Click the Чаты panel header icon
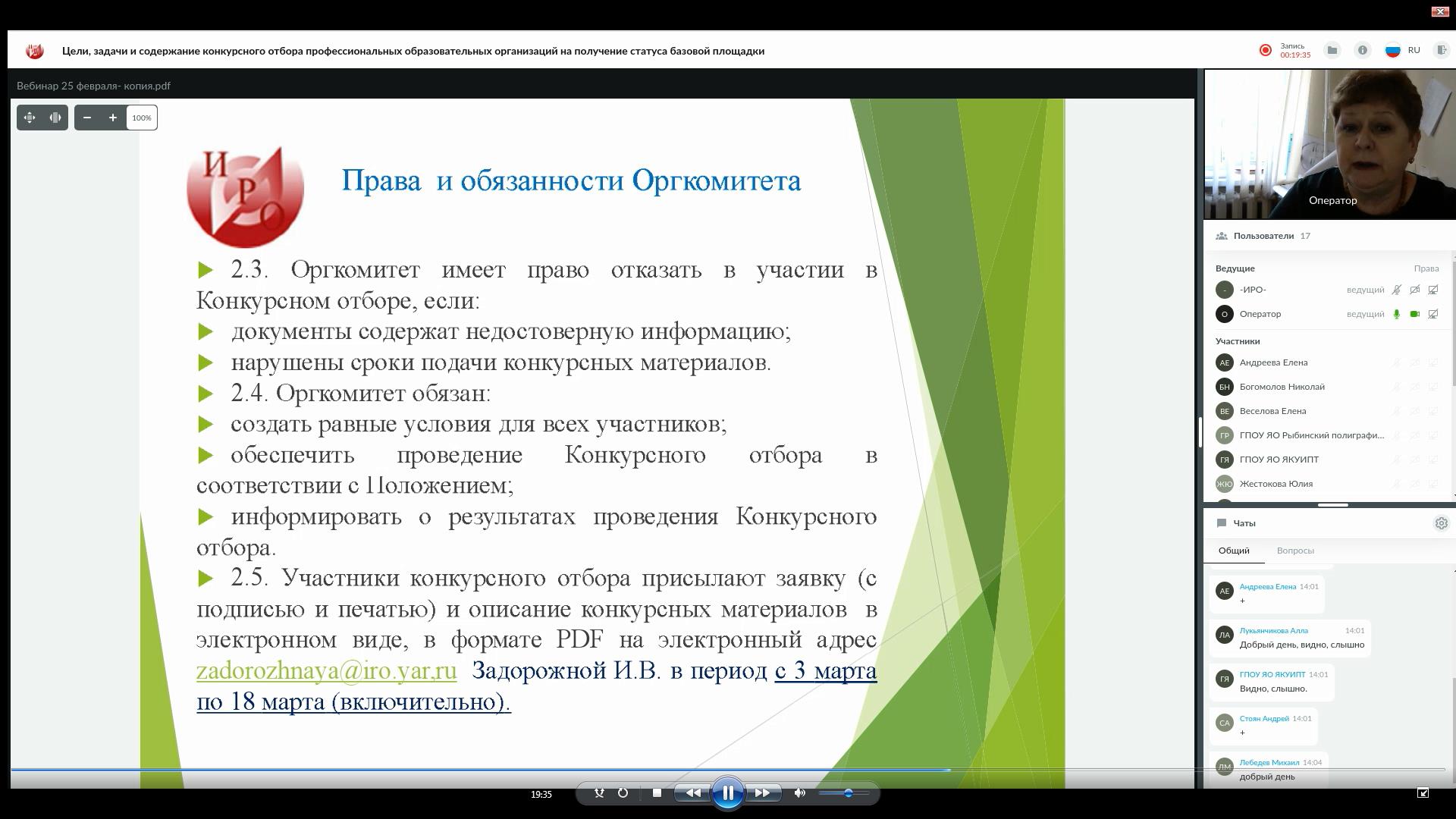 (x=1221, y=523)
